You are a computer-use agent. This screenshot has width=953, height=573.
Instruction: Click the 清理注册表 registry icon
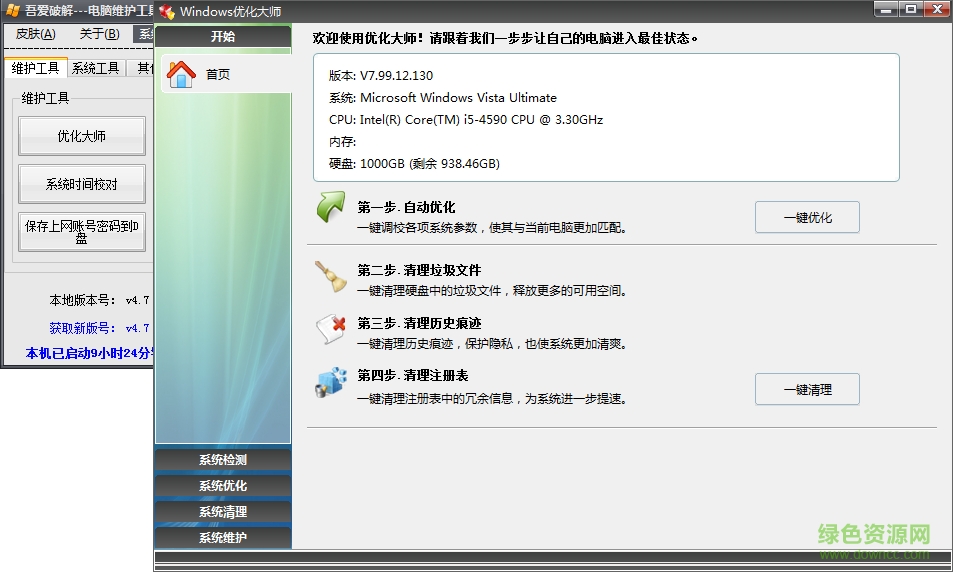click(x=330, y=385)
